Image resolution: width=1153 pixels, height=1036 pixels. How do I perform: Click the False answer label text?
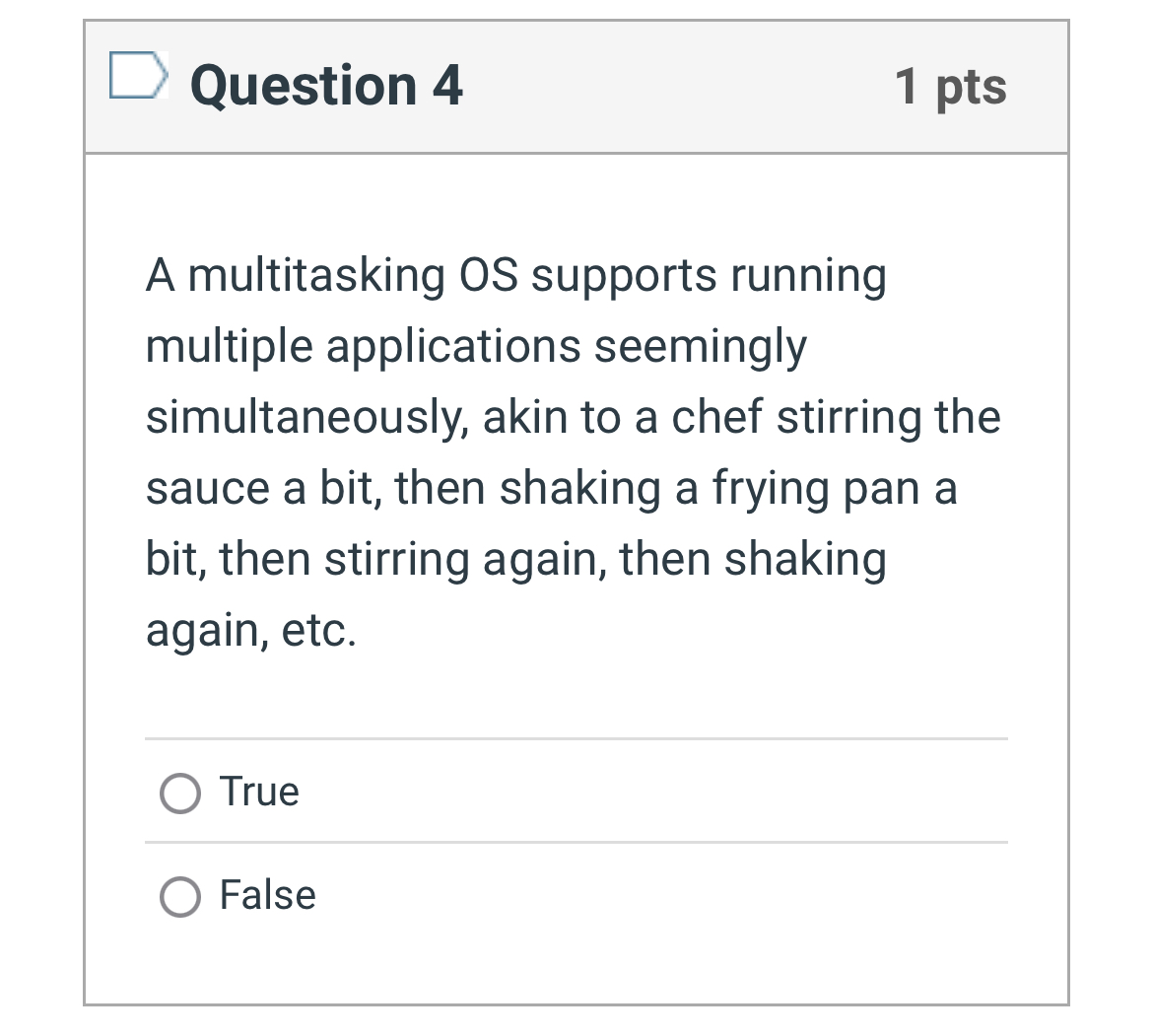266,896
